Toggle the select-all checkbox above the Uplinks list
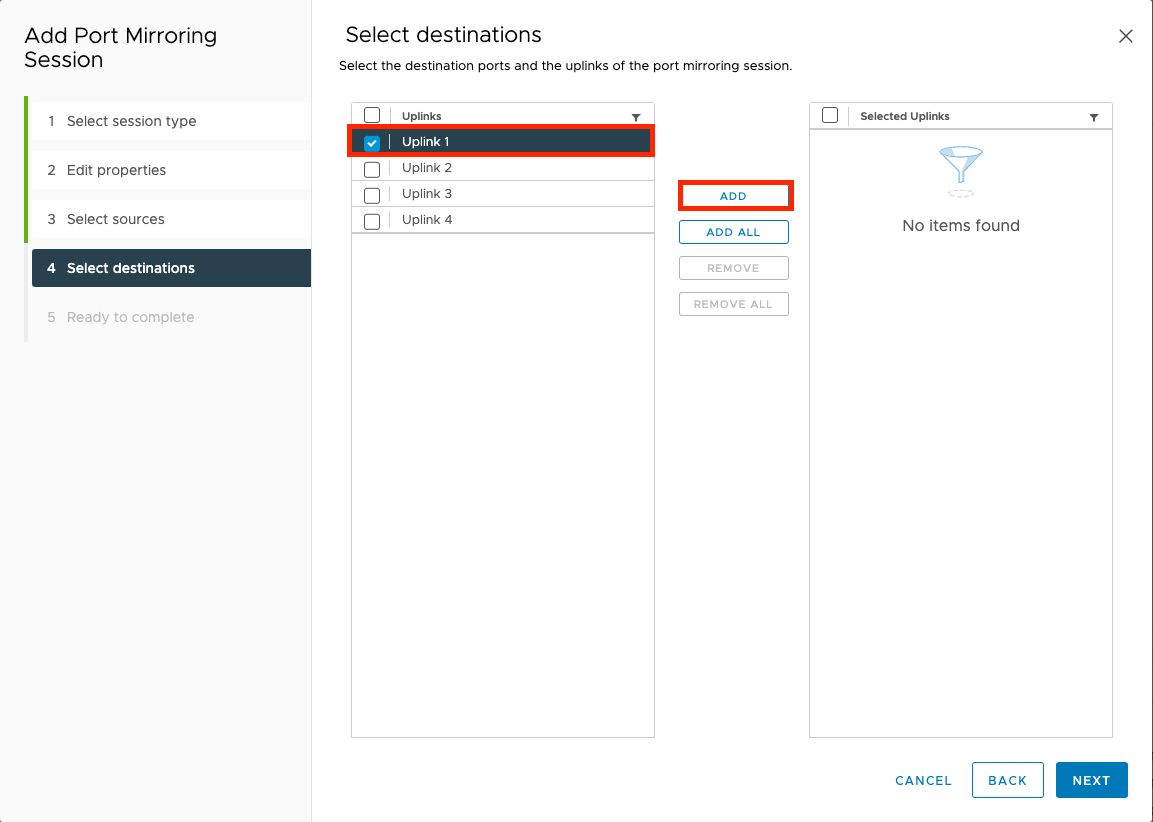 pos(371,114)
